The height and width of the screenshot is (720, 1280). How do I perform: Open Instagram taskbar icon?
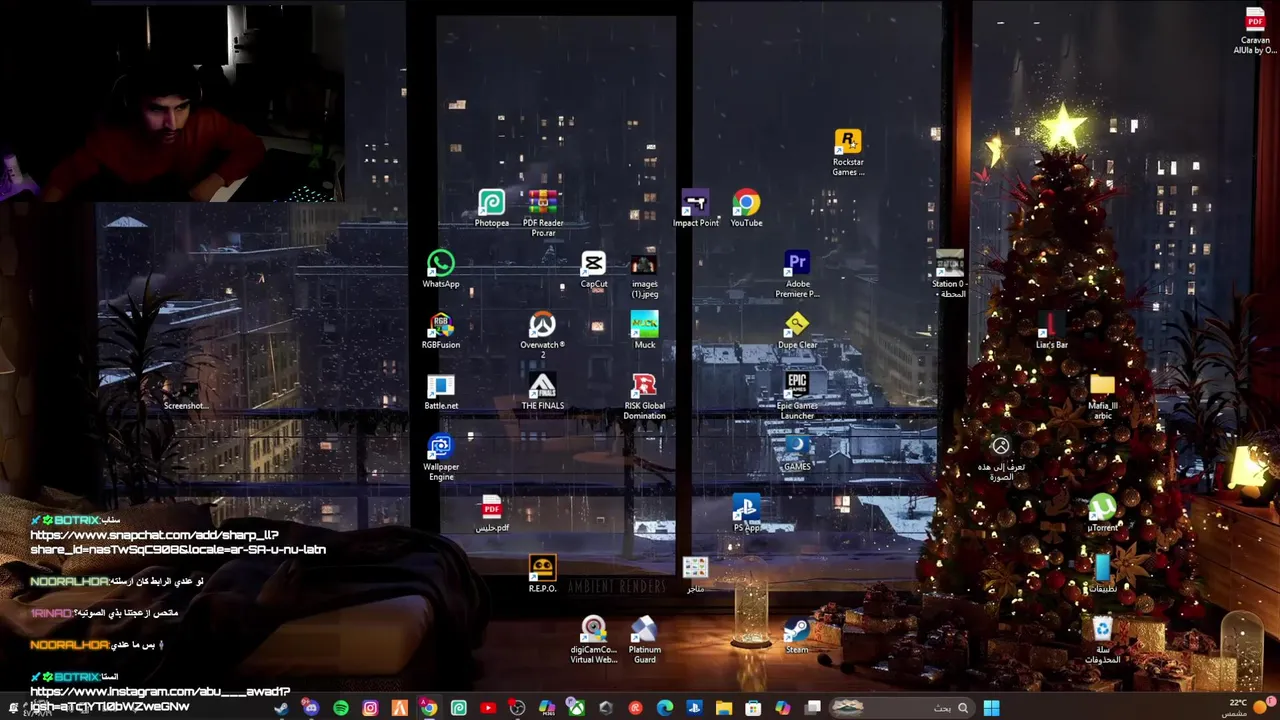(370, 708)
